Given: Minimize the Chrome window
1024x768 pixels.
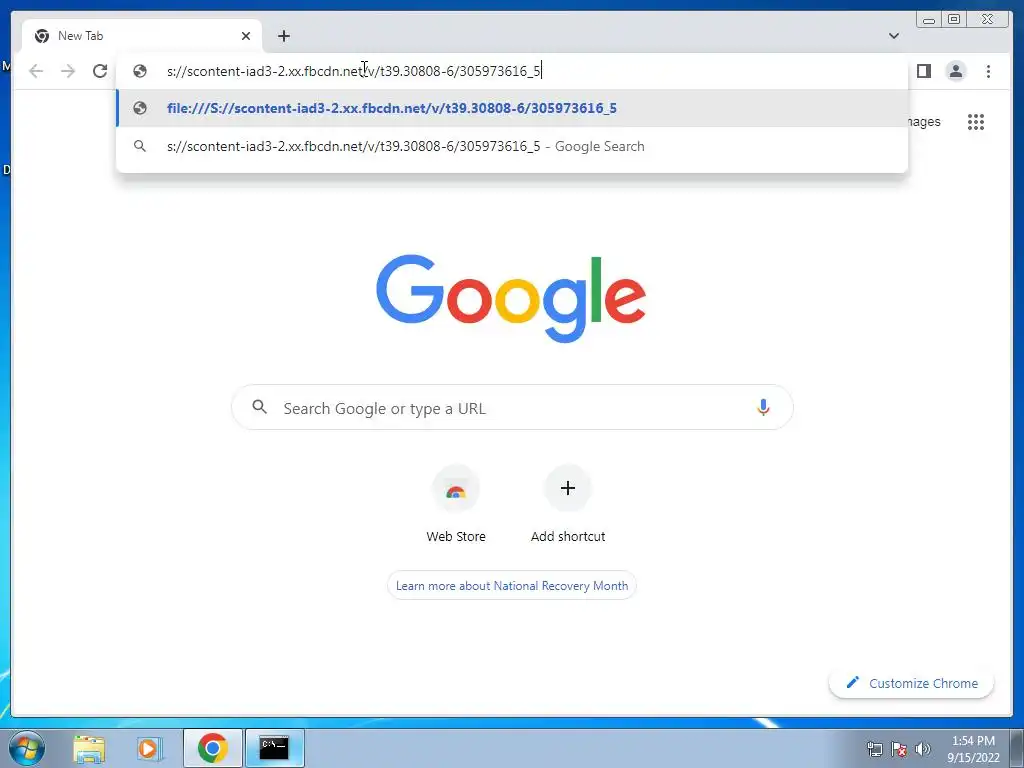Looking at the screenshot, I should coord(929,20).
